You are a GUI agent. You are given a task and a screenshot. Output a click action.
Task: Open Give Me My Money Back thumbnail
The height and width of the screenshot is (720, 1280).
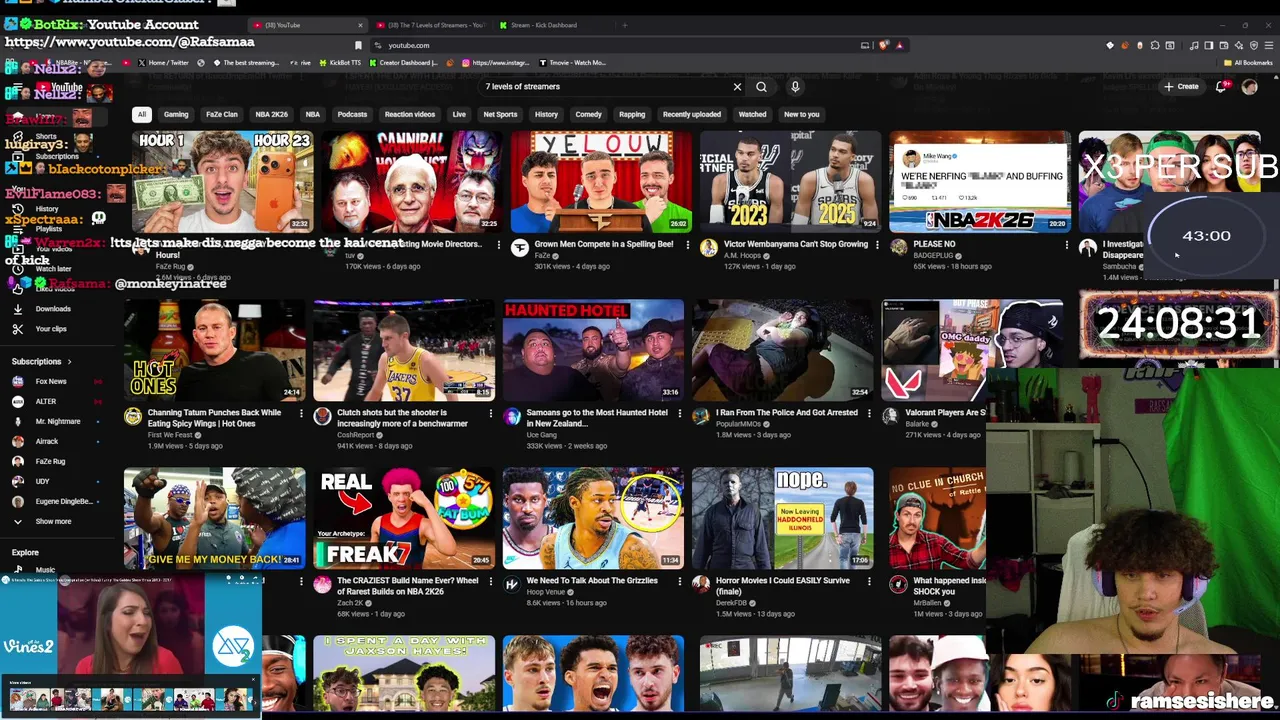(214, 518)
